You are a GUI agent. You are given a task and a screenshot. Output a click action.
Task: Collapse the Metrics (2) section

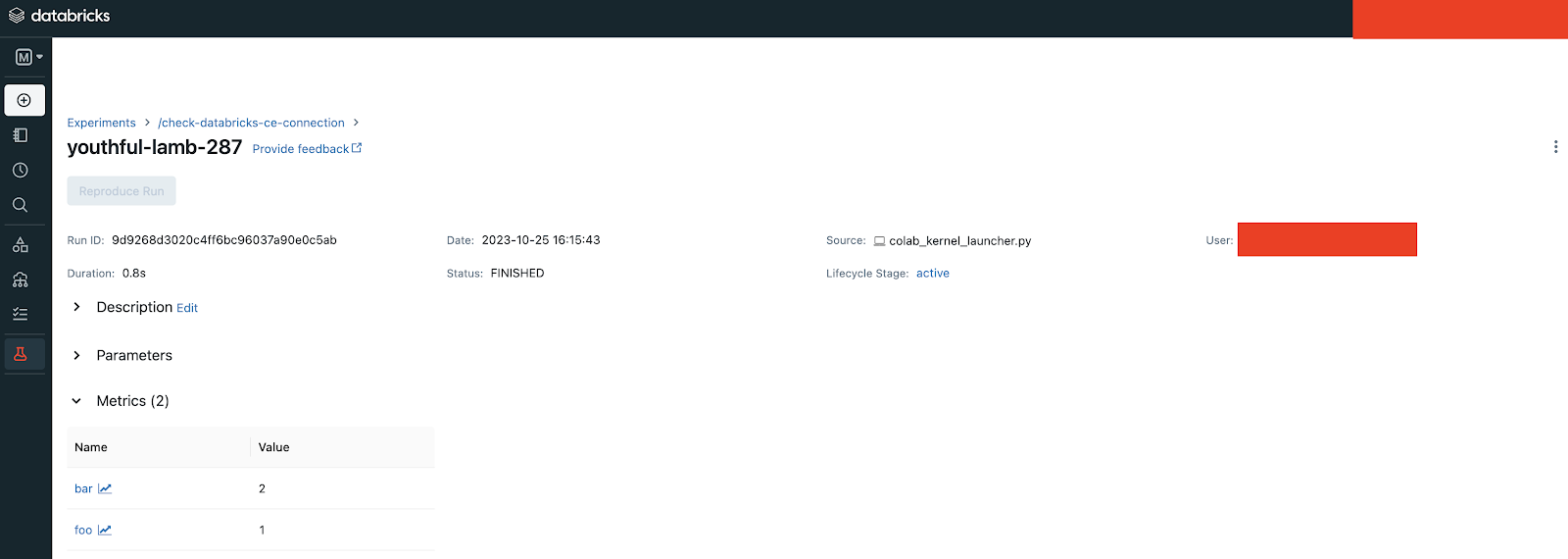pos(76,401)
